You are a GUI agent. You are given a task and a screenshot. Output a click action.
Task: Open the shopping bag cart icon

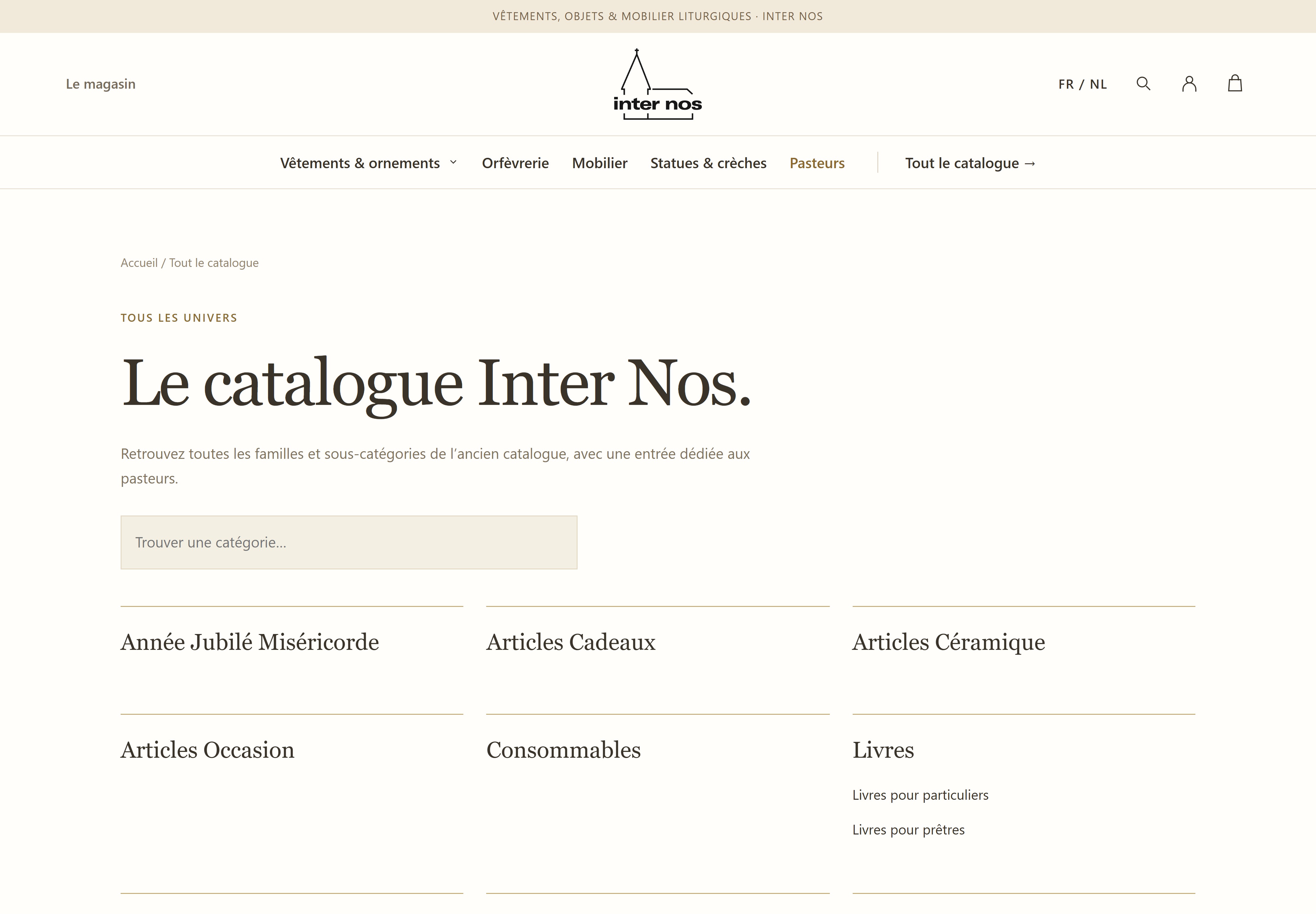tap(1235, 83)
